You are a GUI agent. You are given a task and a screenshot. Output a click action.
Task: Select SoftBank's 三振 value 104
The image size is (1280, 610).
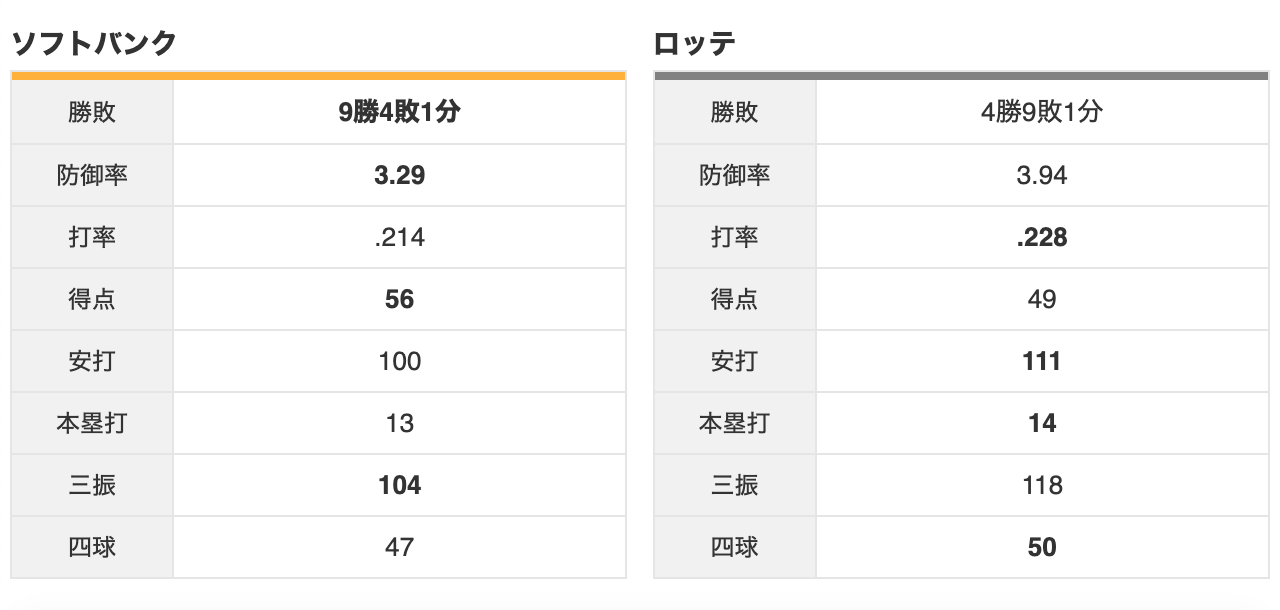tap(399, 485)
